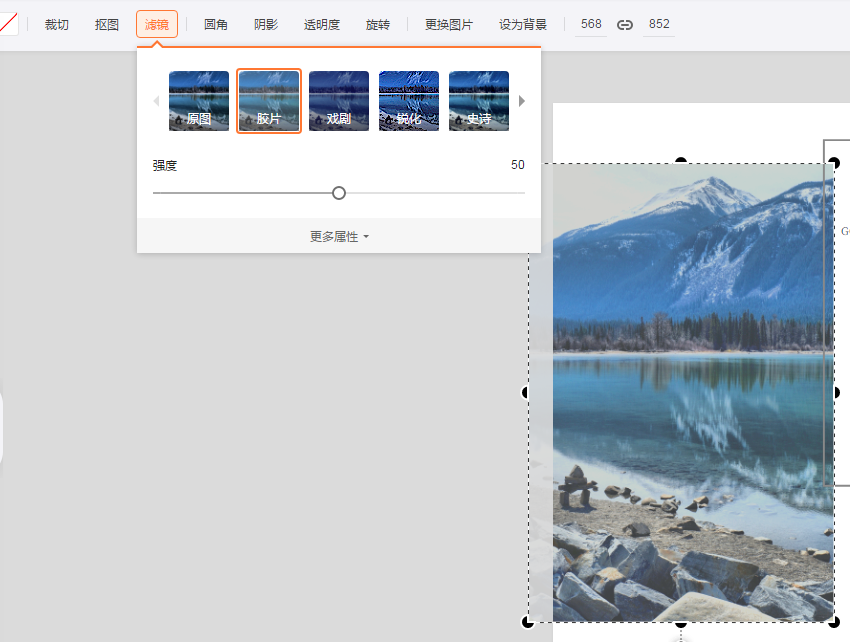Open the 阴影 shadow option
This screenshot has width=850, height=642.
coord(266,24)
